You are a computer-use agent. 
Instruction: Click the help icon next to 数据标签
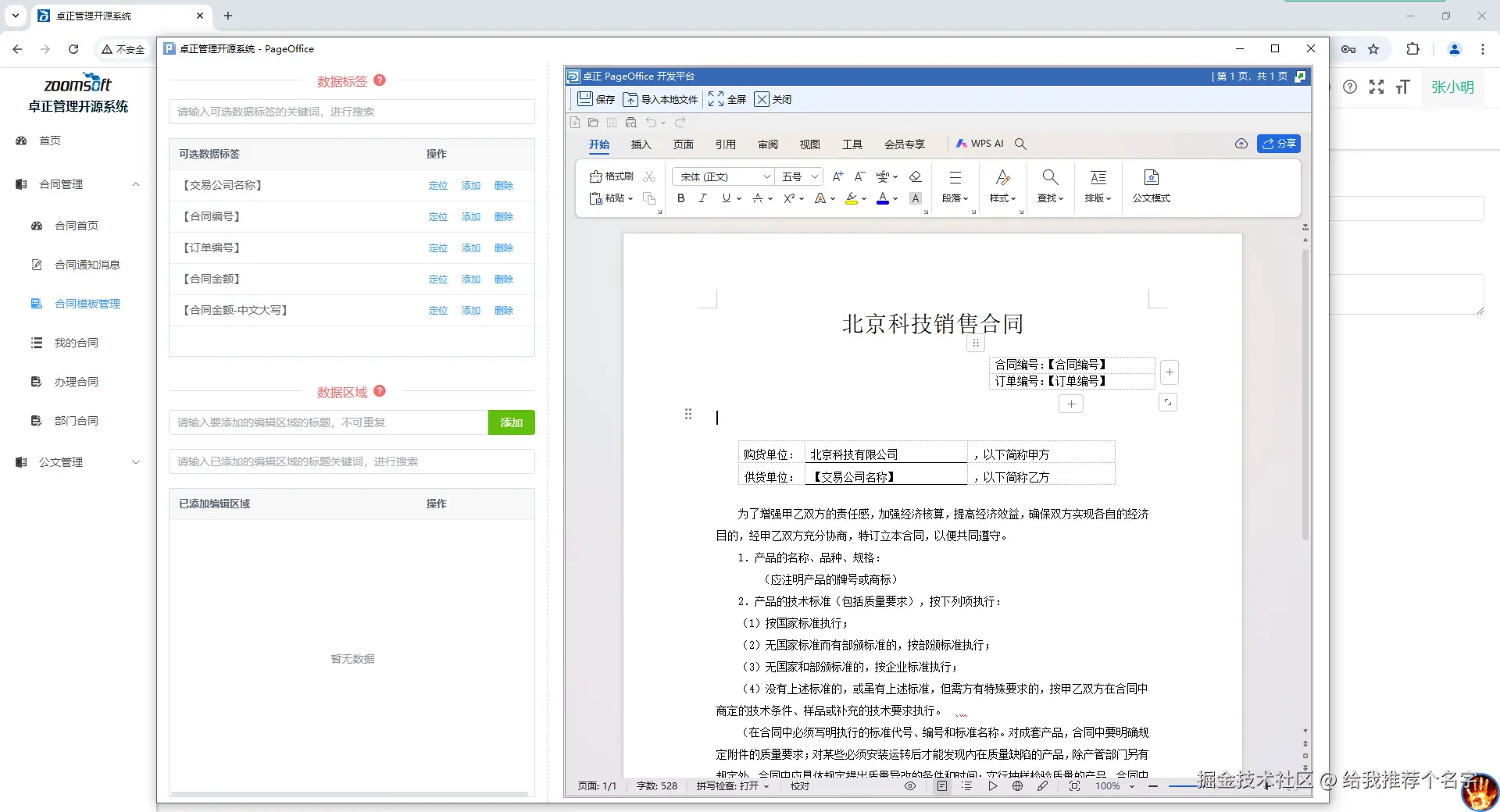[x=380, y=80]
